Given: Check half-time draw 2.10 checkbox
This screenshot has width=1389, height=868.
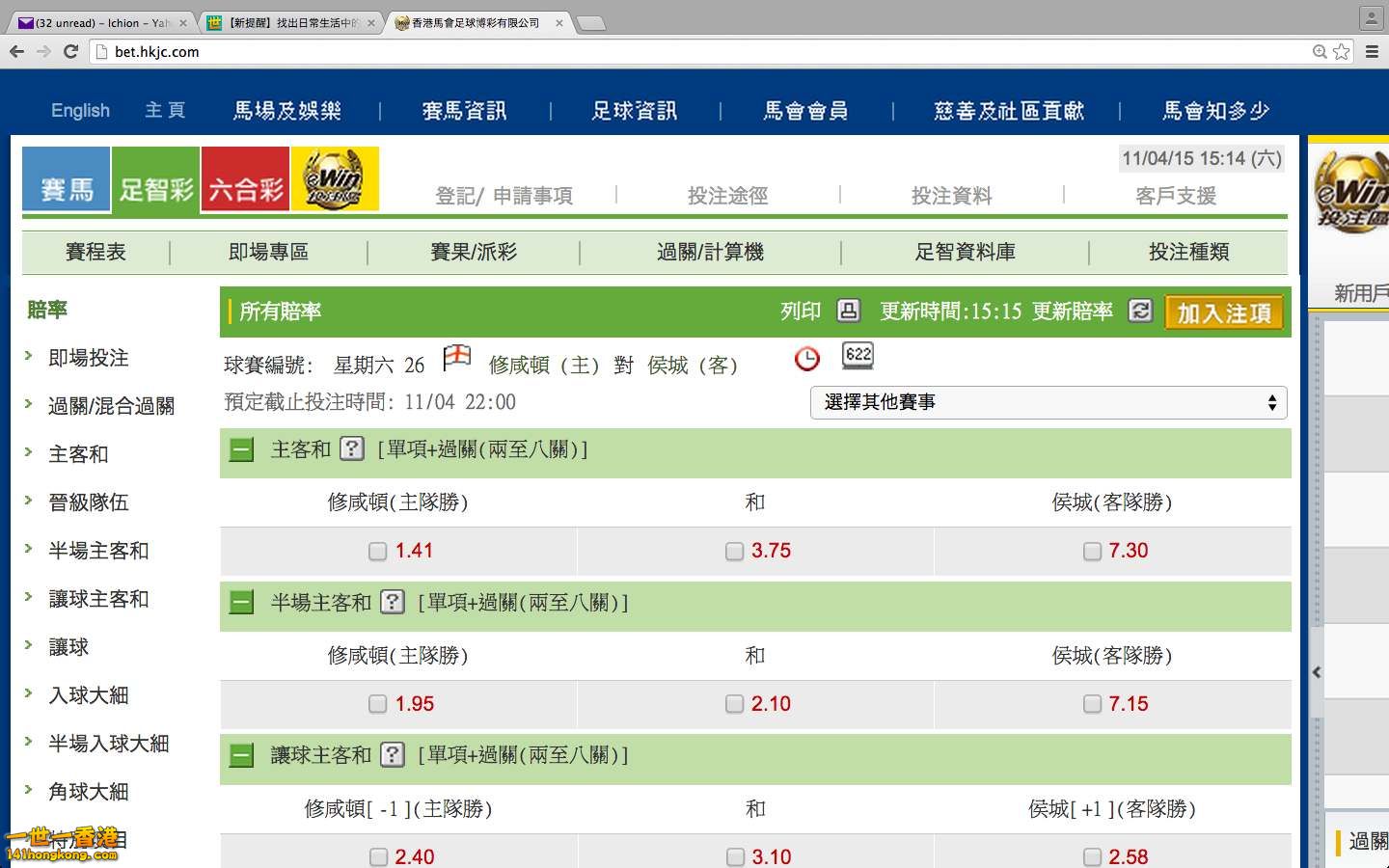Looking at the screenshot, I should coord(734,704).
